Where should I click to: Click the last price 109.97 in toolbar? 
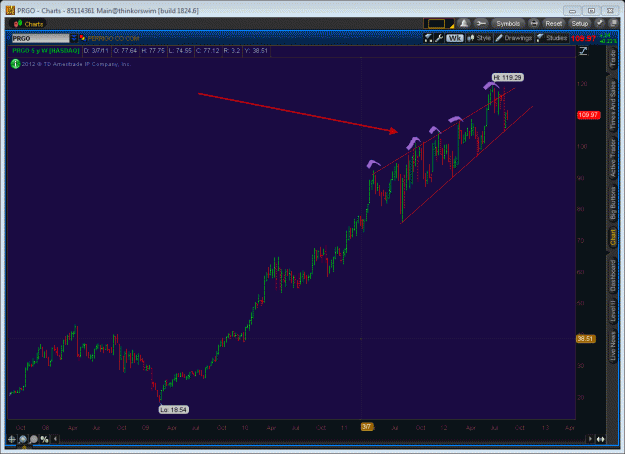(583, 38)
